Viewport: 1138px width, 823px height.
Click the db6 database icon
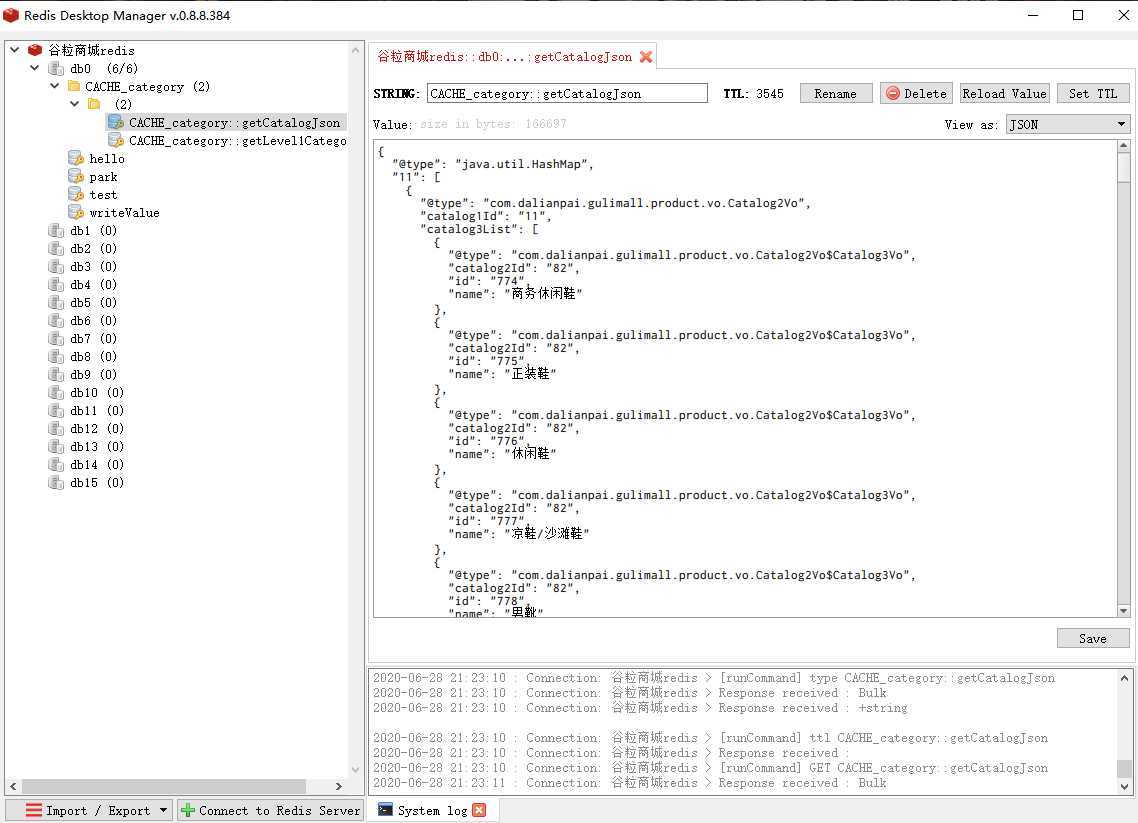point(56,320)
